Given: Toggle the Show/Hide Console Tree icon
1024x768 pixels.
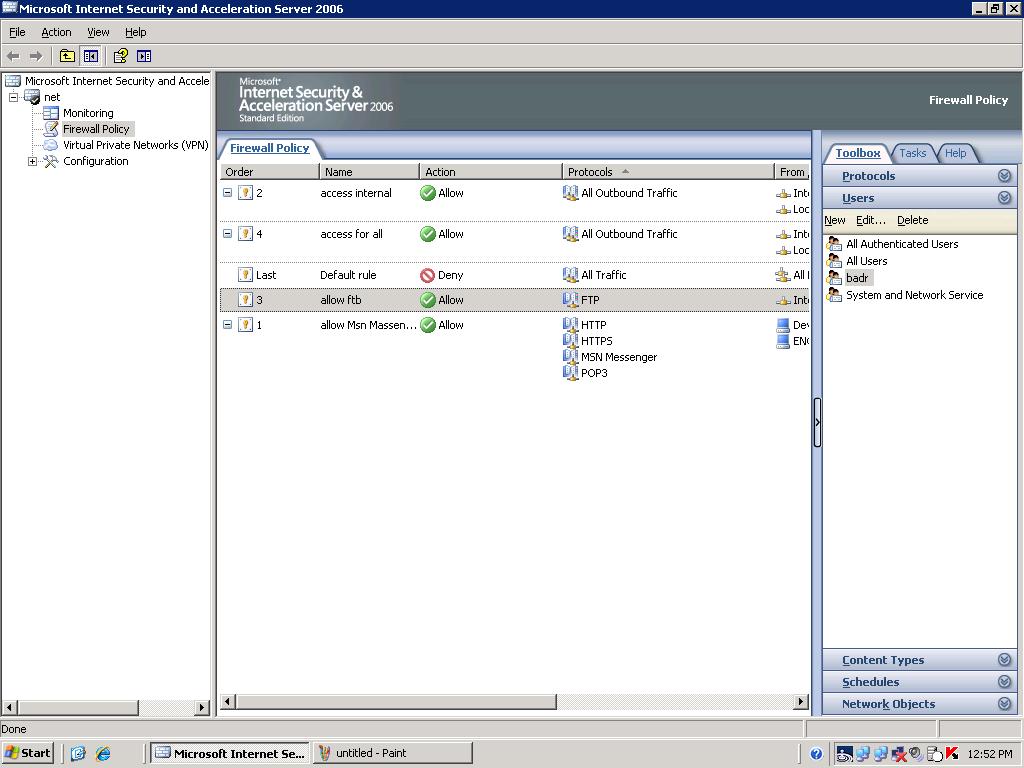Looking at the screenshot, I should click(91, 56).
